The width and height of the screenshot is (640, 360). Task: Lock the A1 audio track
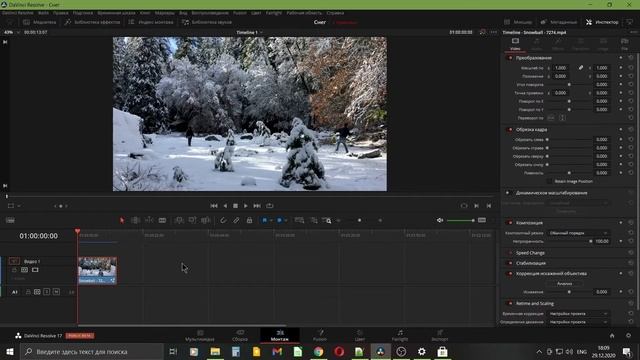(28, 292)
